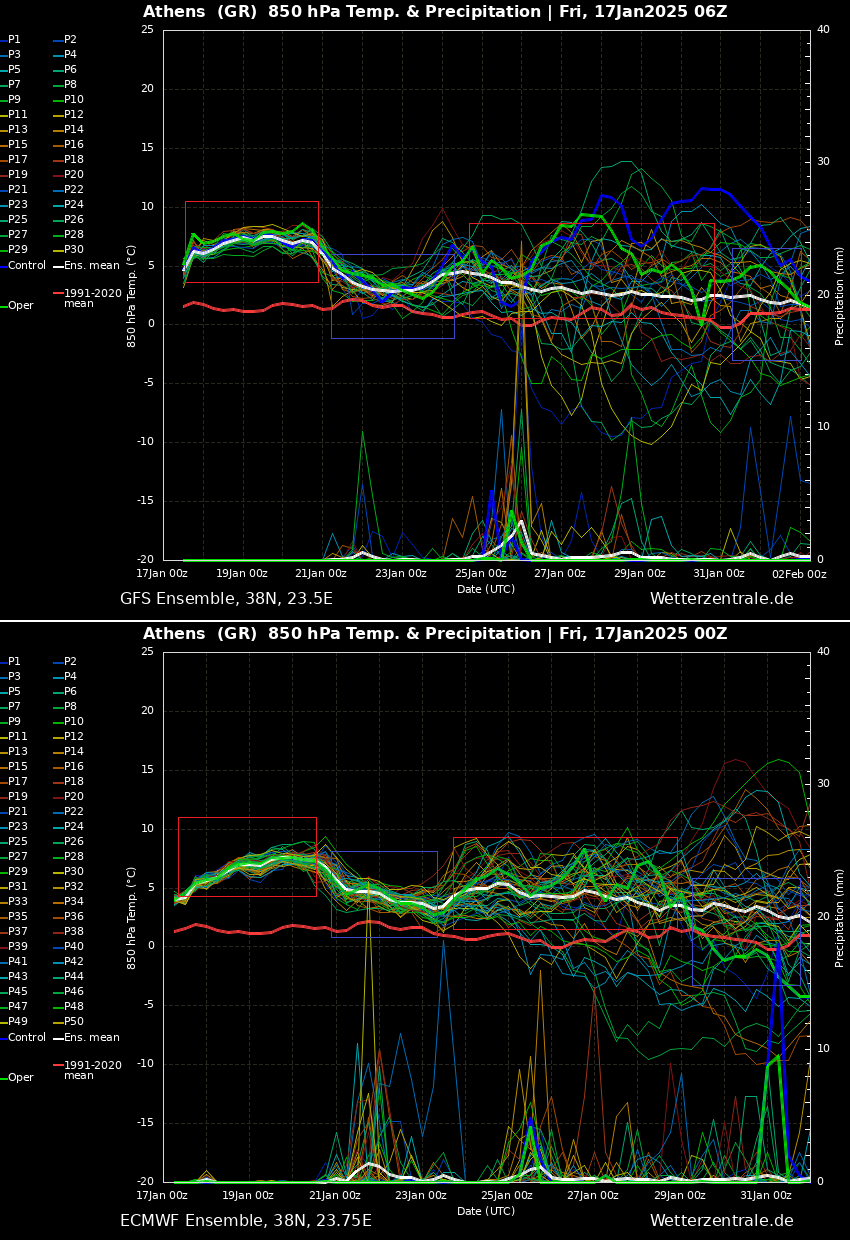This screenshot has height=1240, width=850.
Task: Select legend entry P50
Action: pos(70,1021)
